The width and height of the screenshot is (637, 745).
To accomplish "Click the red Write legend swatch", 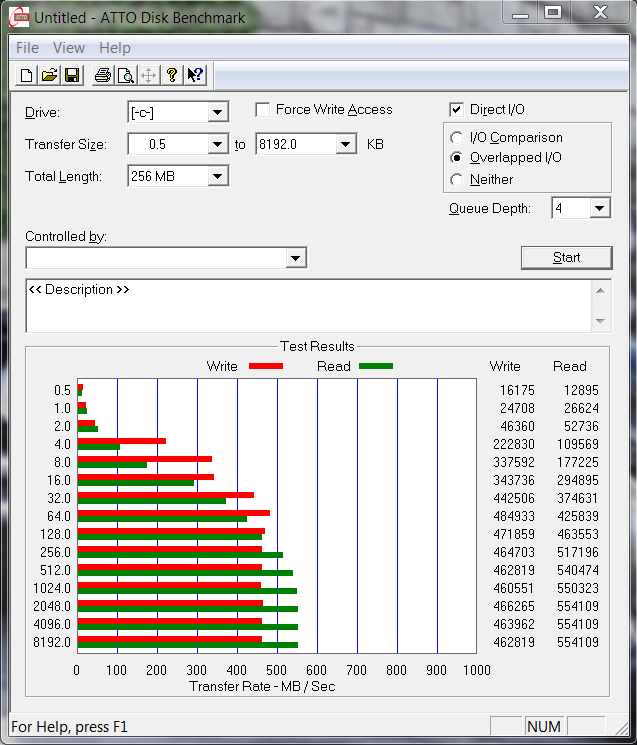I will (265, 366).
